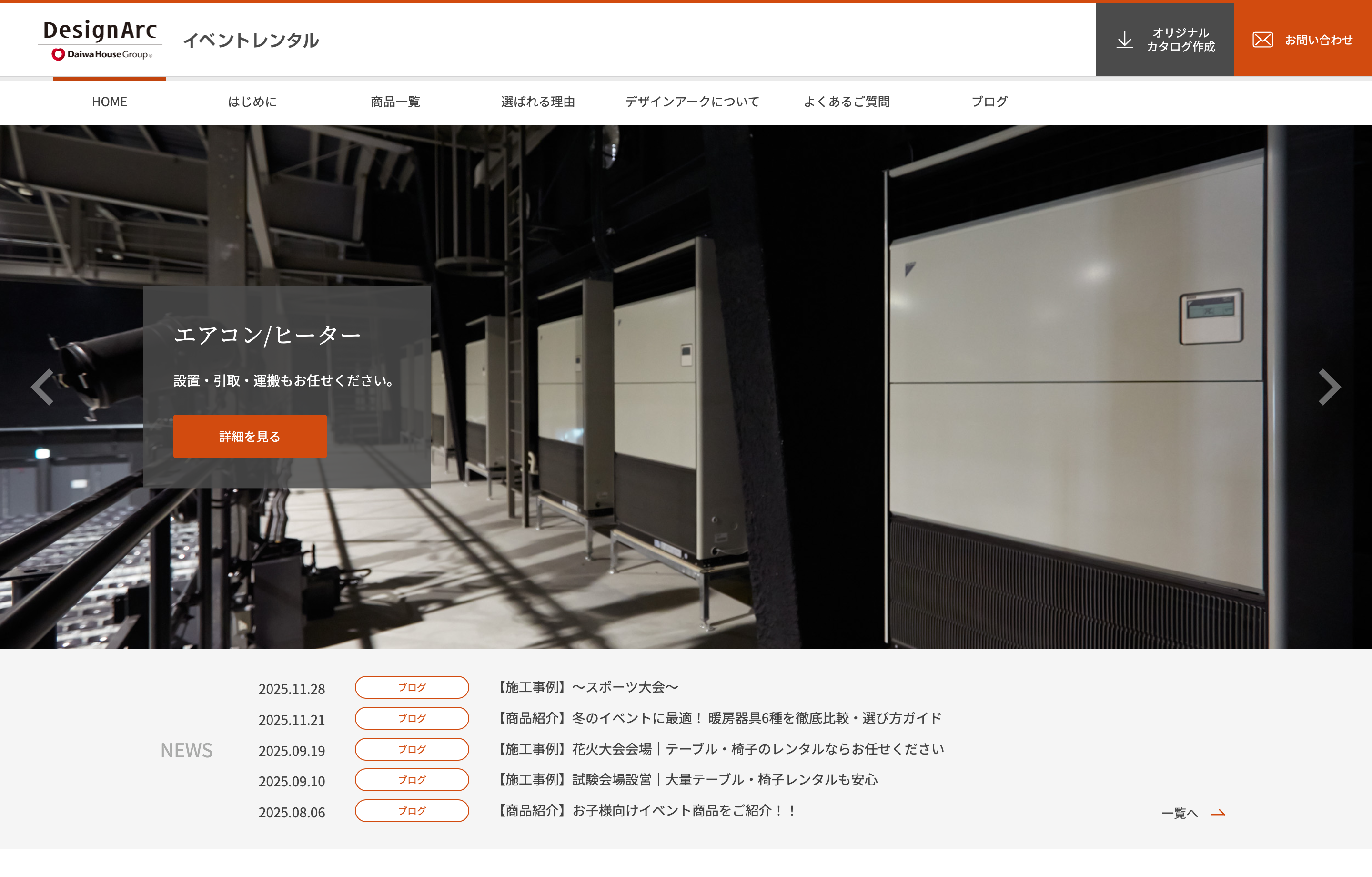Screen dimensions: 1372x877
Task: Open the よくあるご質問 page
Action: 847,102
